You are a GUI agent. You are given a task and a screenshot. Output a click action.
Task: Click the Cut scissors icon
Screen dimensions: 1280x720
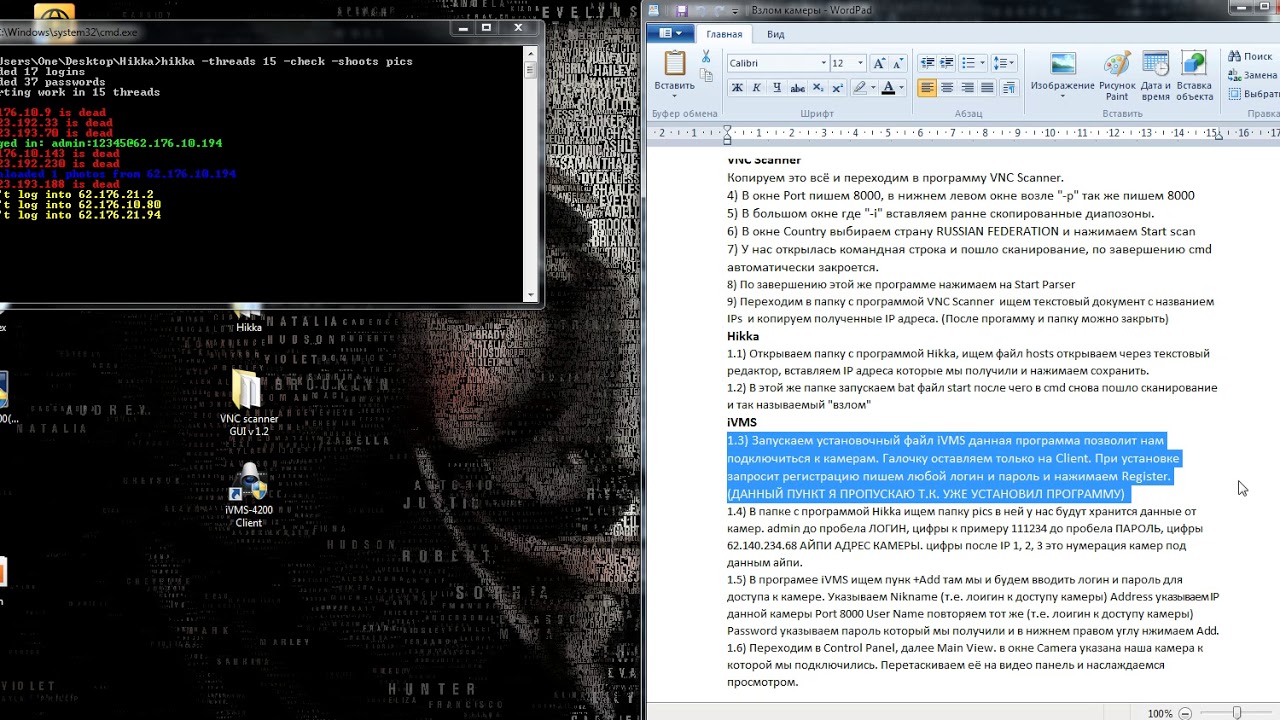(706, 57)
